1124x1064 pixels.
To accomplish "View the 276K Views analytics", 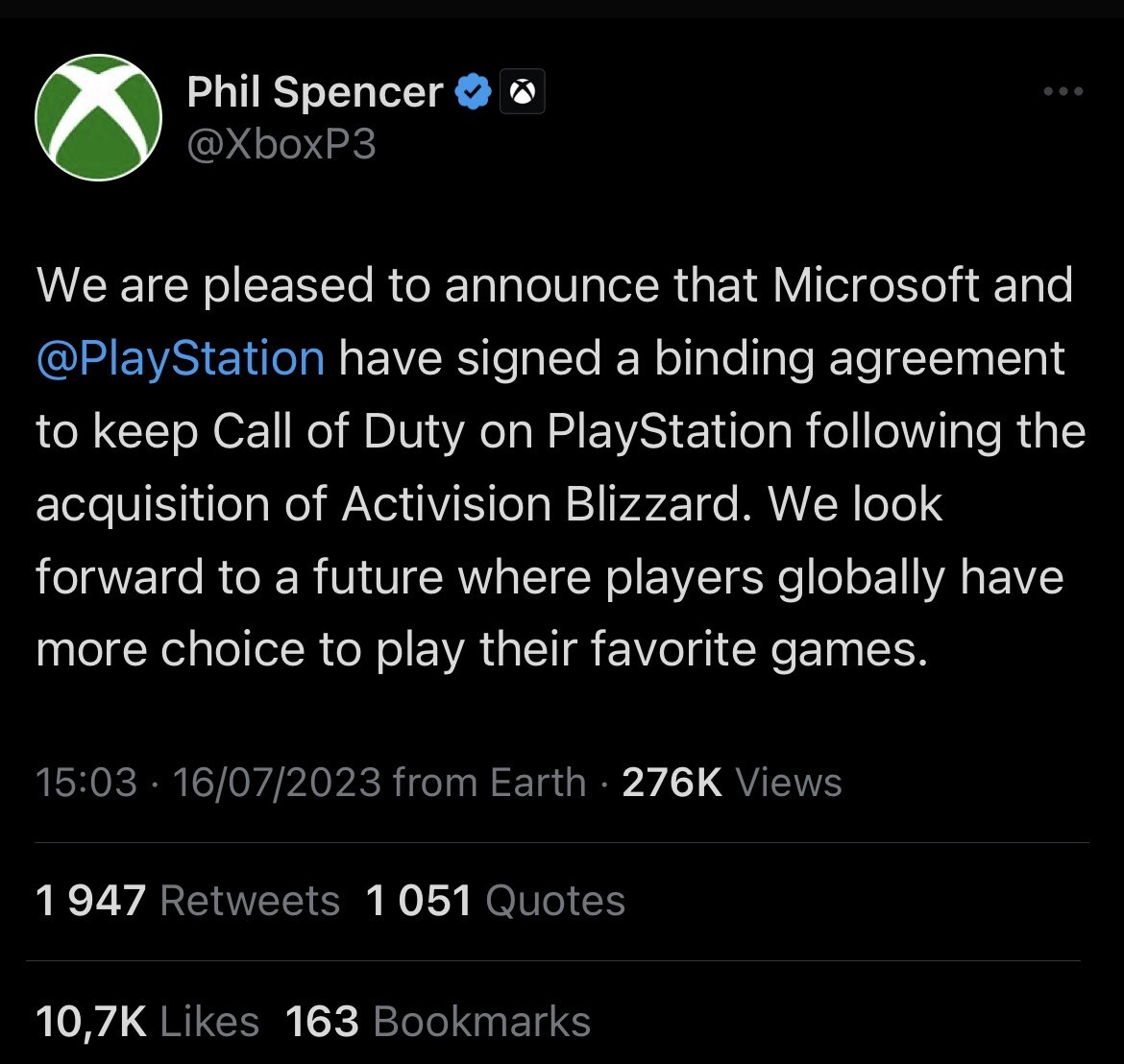I will click(732, 783).
